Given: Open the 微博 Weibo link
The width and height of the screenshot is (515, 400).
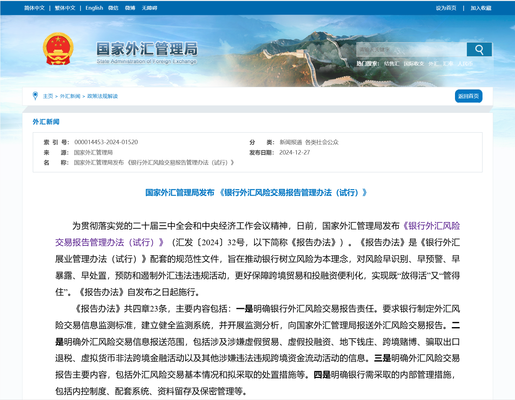Looking at the screenshot, I should pos(130,8).
